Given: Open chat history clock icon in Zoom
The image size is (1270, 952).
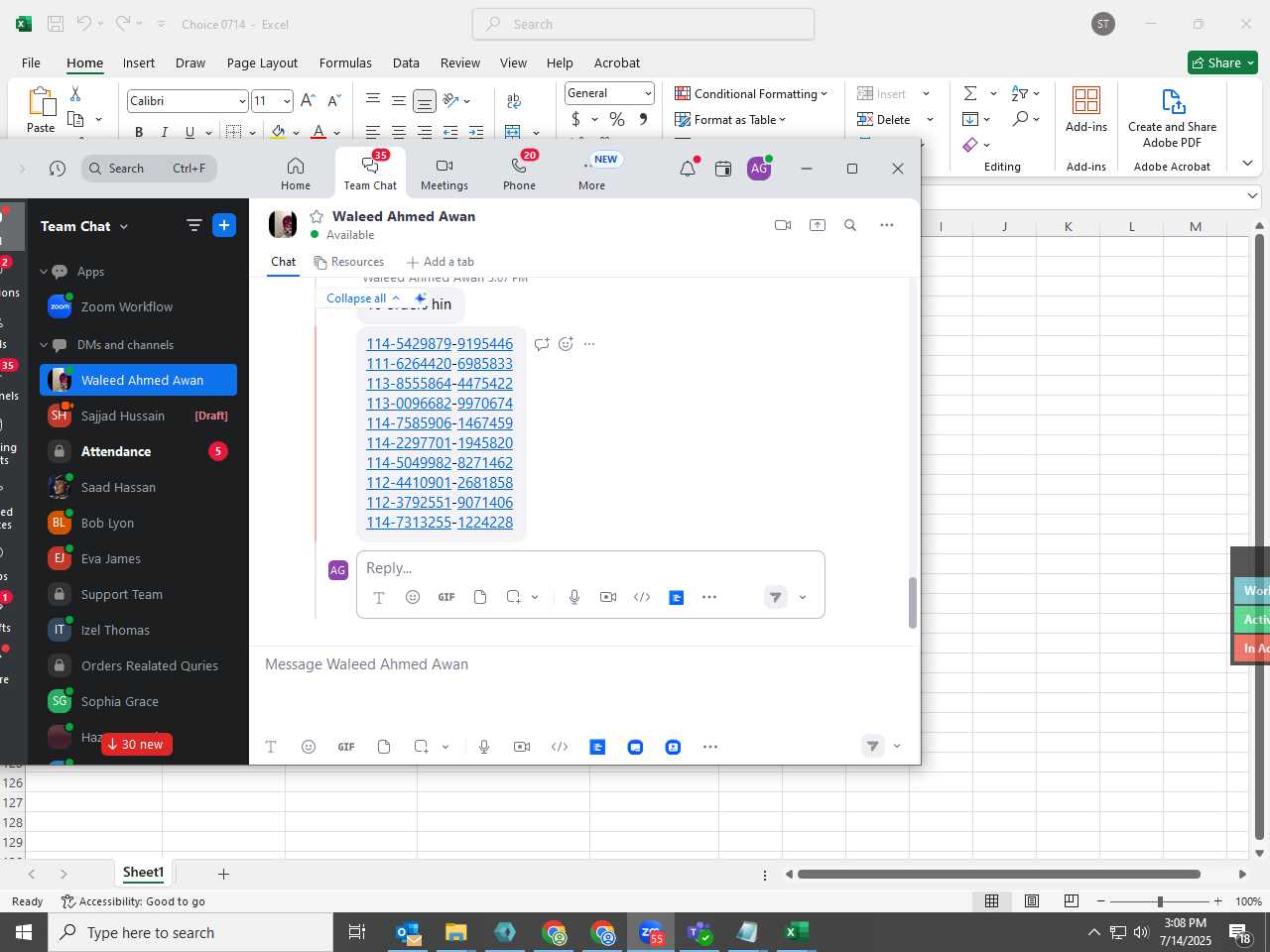Looking at the screenshot, I should pyautogui.click(x=58, y=169).
